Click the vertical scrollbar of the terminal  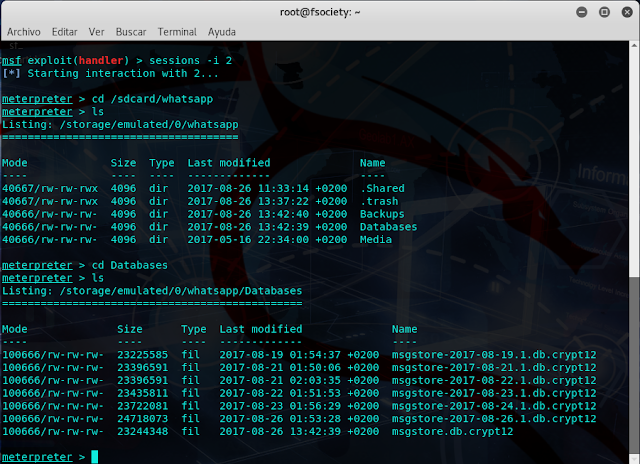(635, 250)
